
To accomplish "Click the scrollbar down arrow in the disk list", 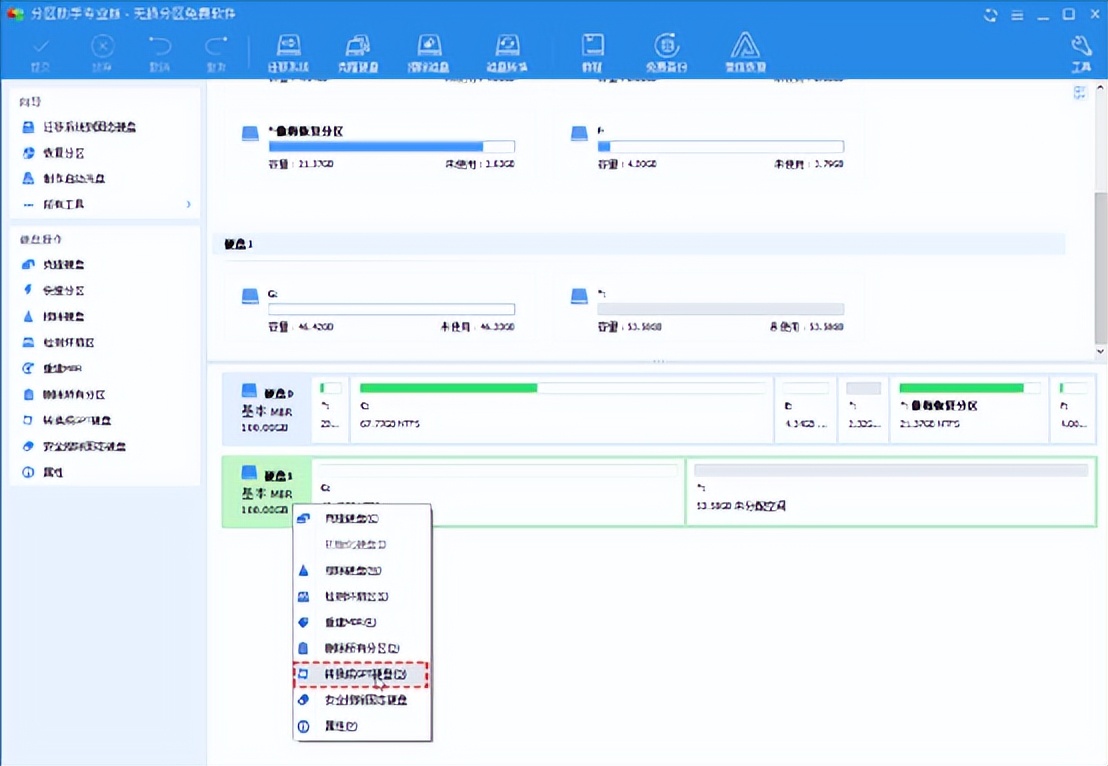I will 1101,352.
